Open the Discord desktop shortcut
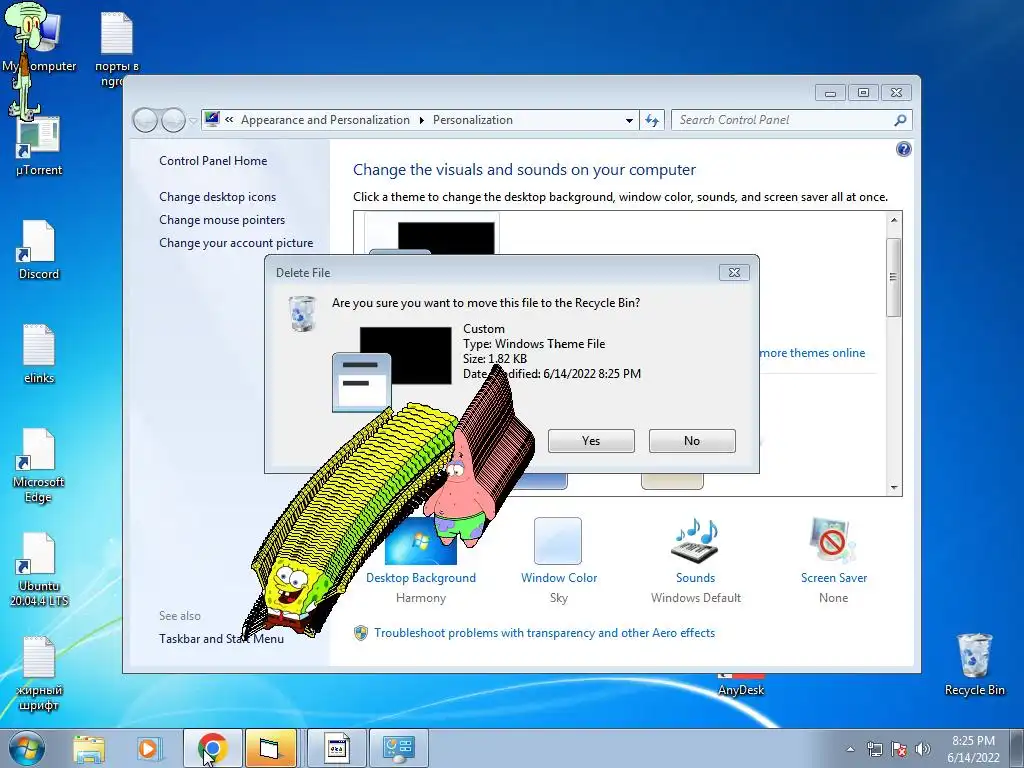Image resolution: width=1024 pixels, height=768 pixels. point(39,250)
